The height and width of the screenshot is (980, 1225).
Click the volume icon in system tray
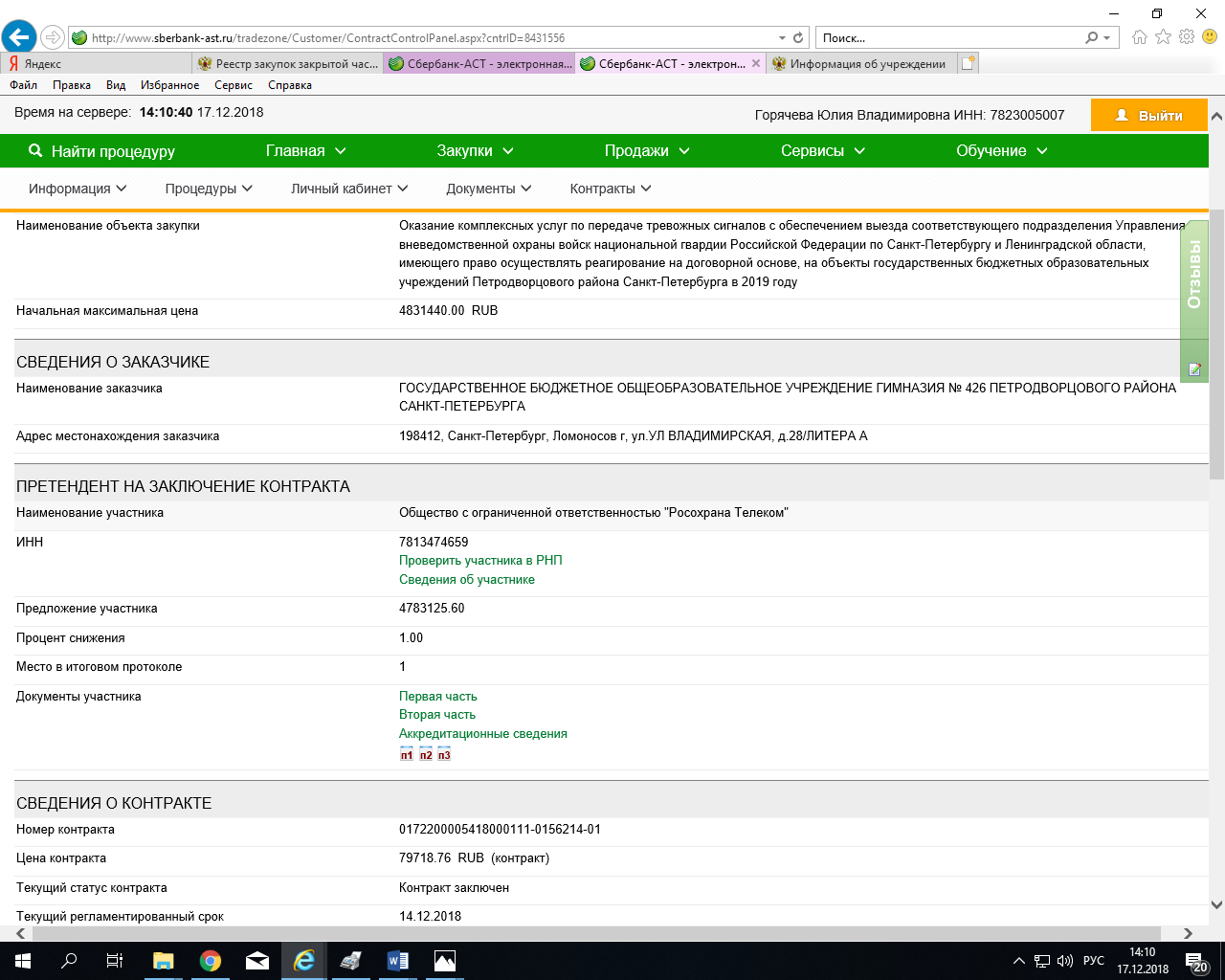pos(1064,961)
